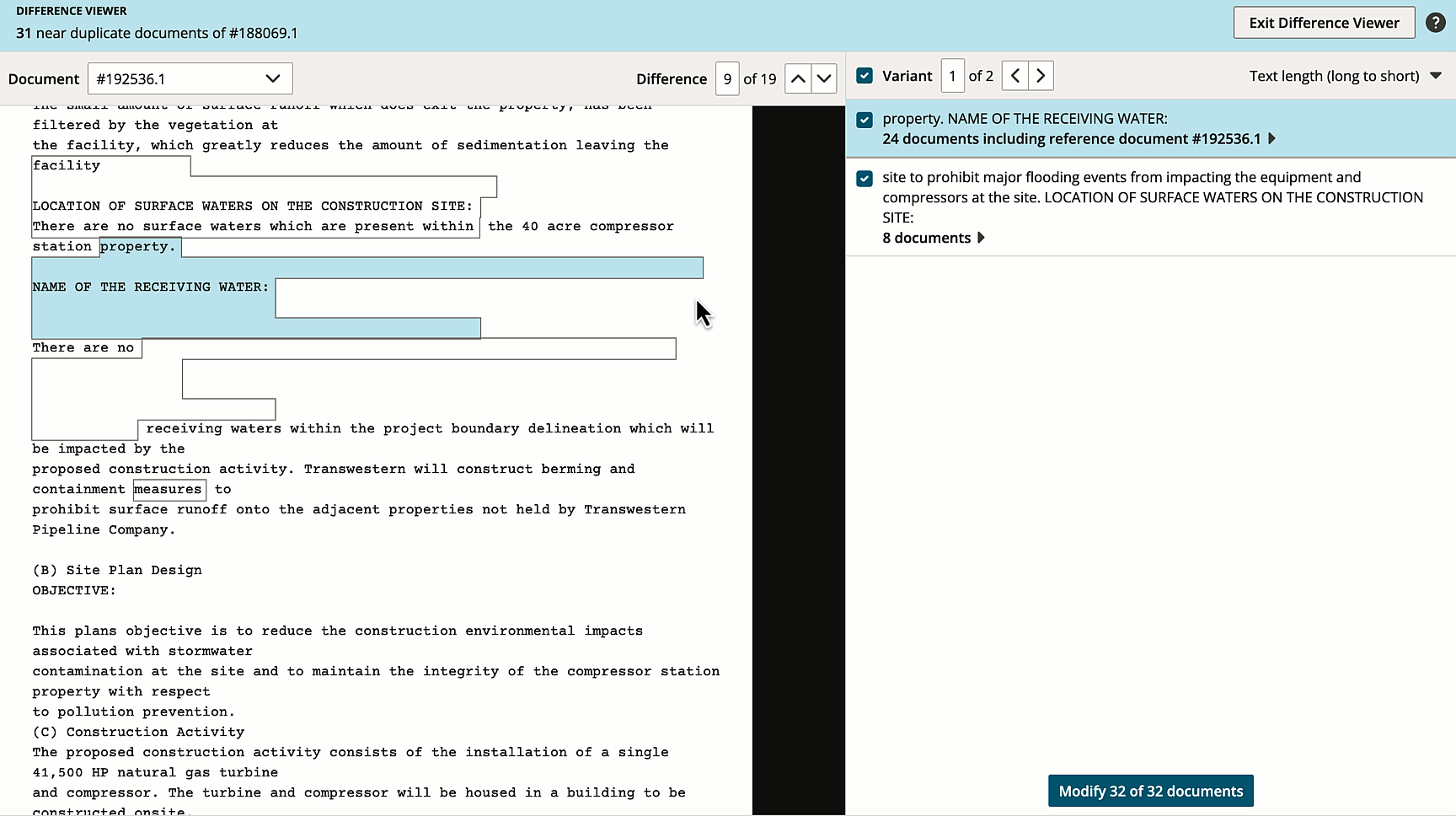Click the 'OBJECTIVE:' line in document
Screen dimensions: 1456x816
74,590
